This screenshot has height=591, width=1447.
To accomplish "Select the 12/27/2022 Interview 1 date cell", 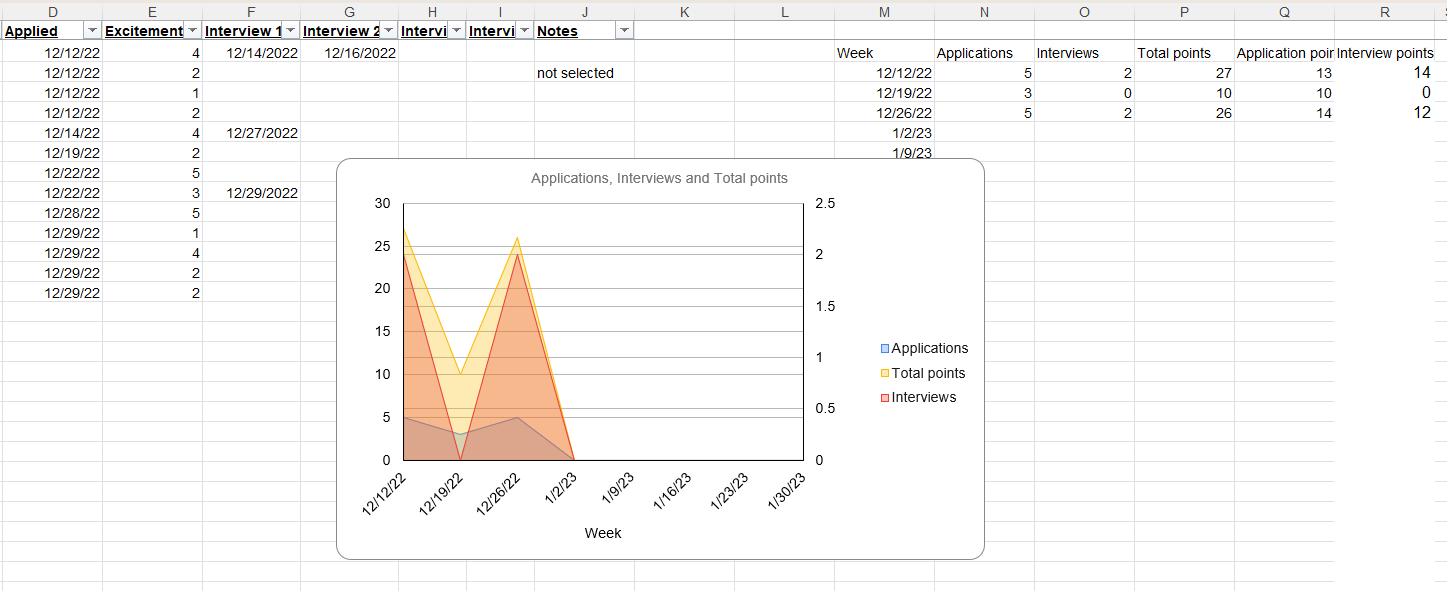I will coord(252,133).
